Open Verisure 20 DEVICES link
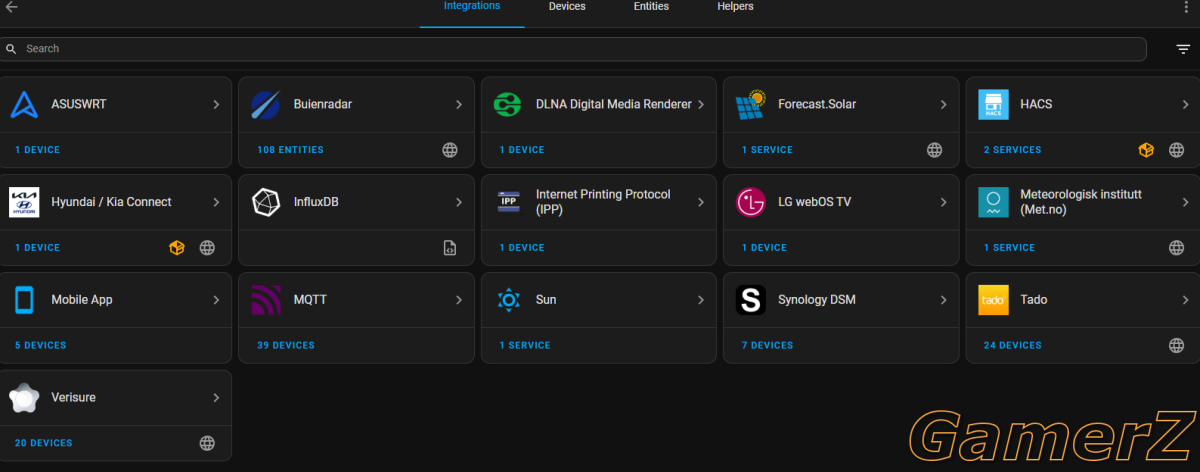 tap(44, 443)
